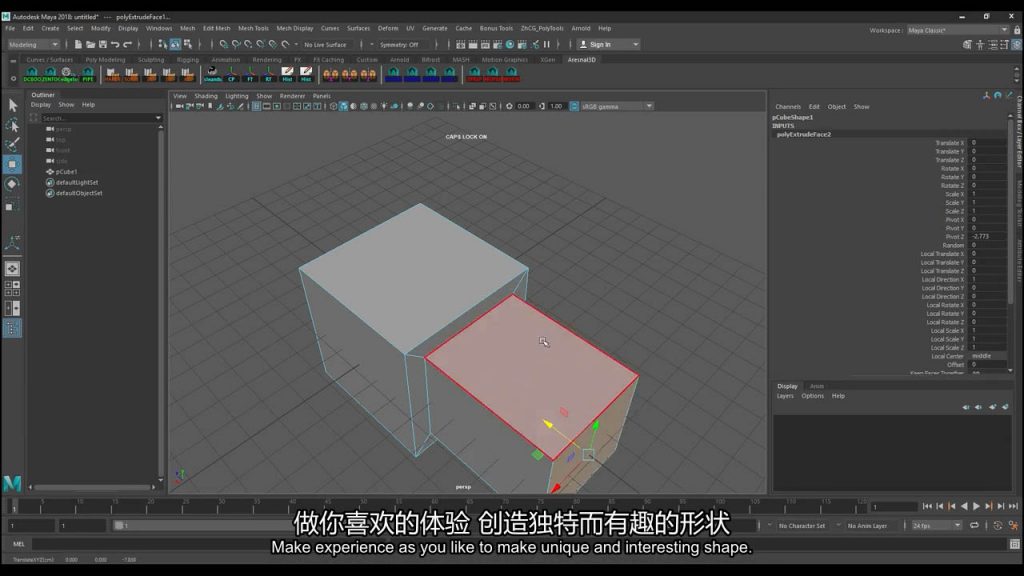1024x576 pixels.
Task: Click the RT shelf tool icon
Action: pos(268,74)
